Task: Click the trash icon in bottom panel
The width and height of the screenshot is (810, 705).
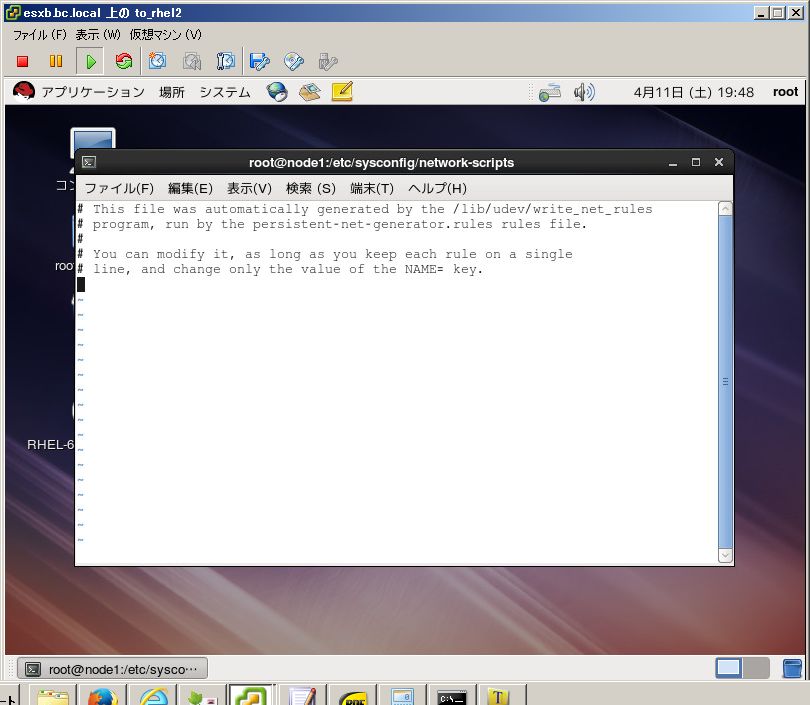Action: click(x=792, y=668)
